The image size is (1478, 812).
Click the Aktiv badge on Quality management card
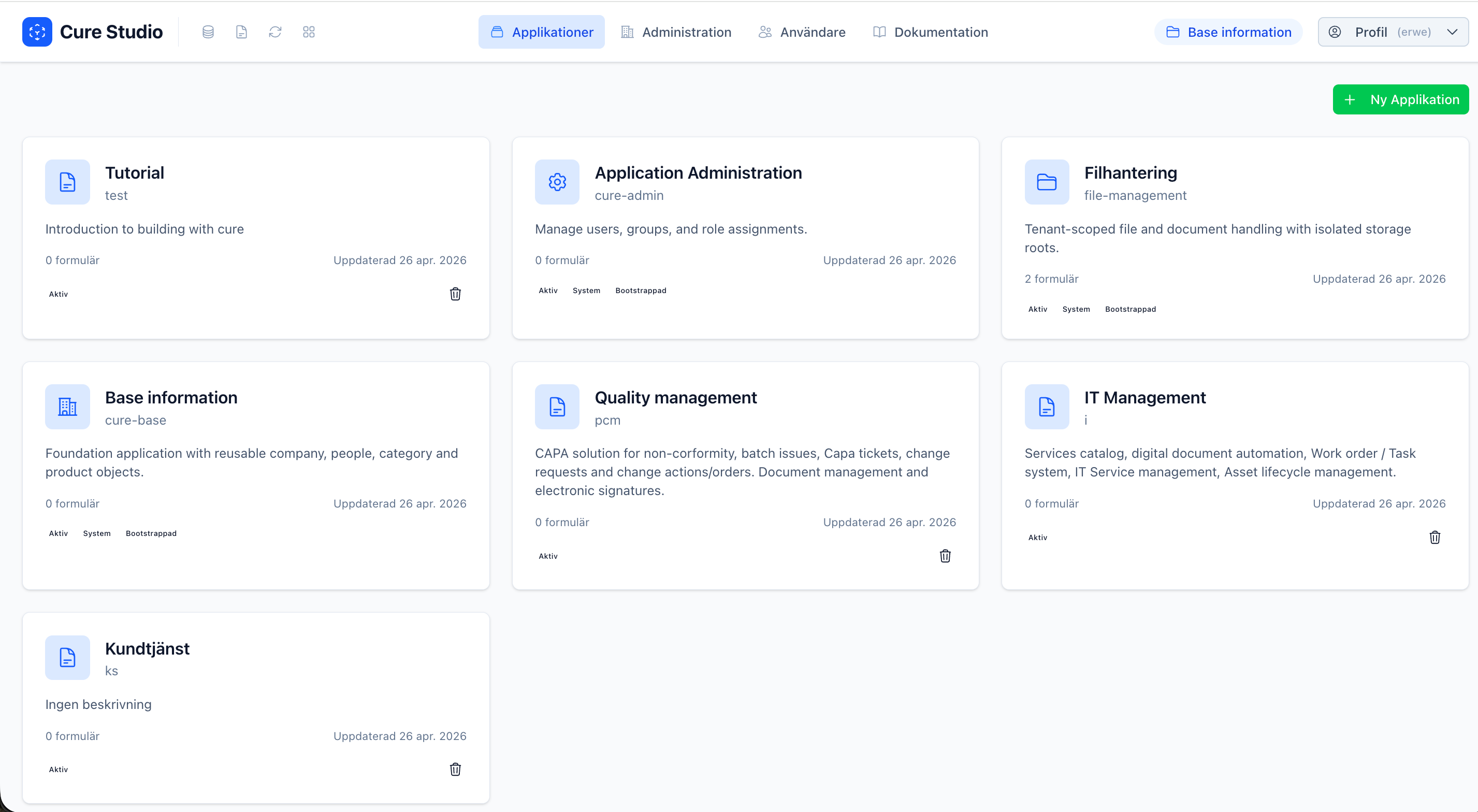[x=548, y=556]
